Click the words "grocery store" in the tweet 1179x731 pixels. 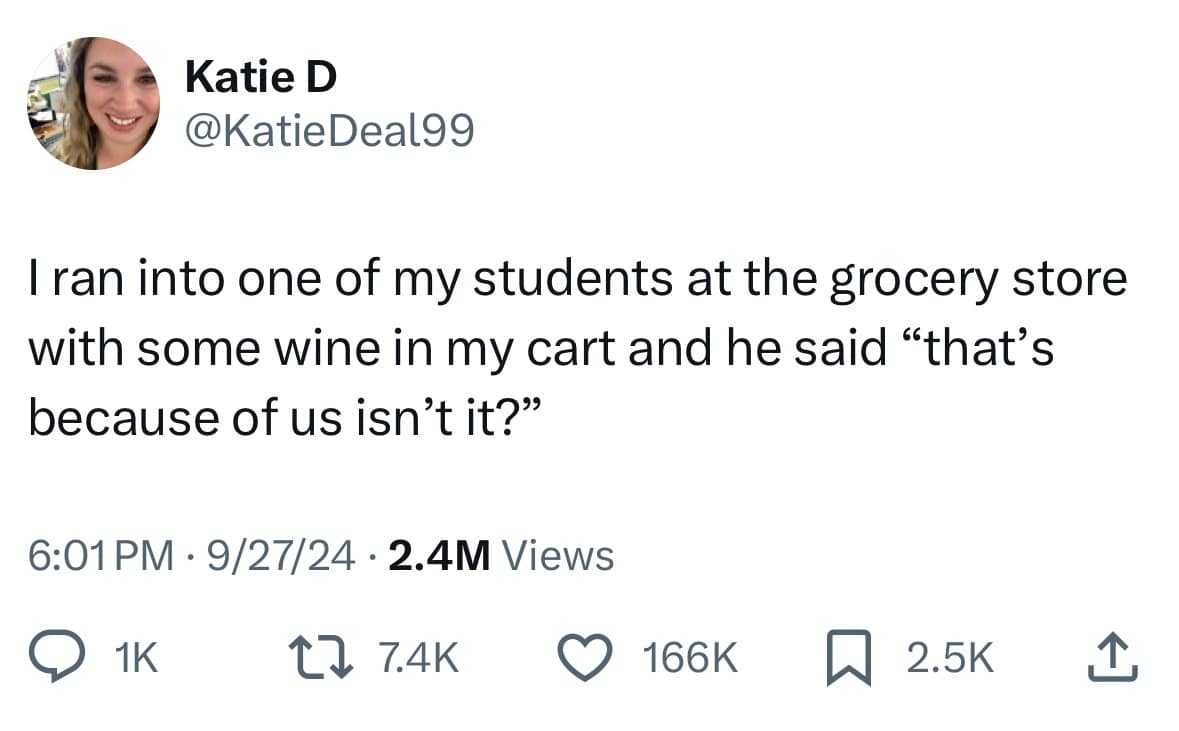(x=977, y=281)
